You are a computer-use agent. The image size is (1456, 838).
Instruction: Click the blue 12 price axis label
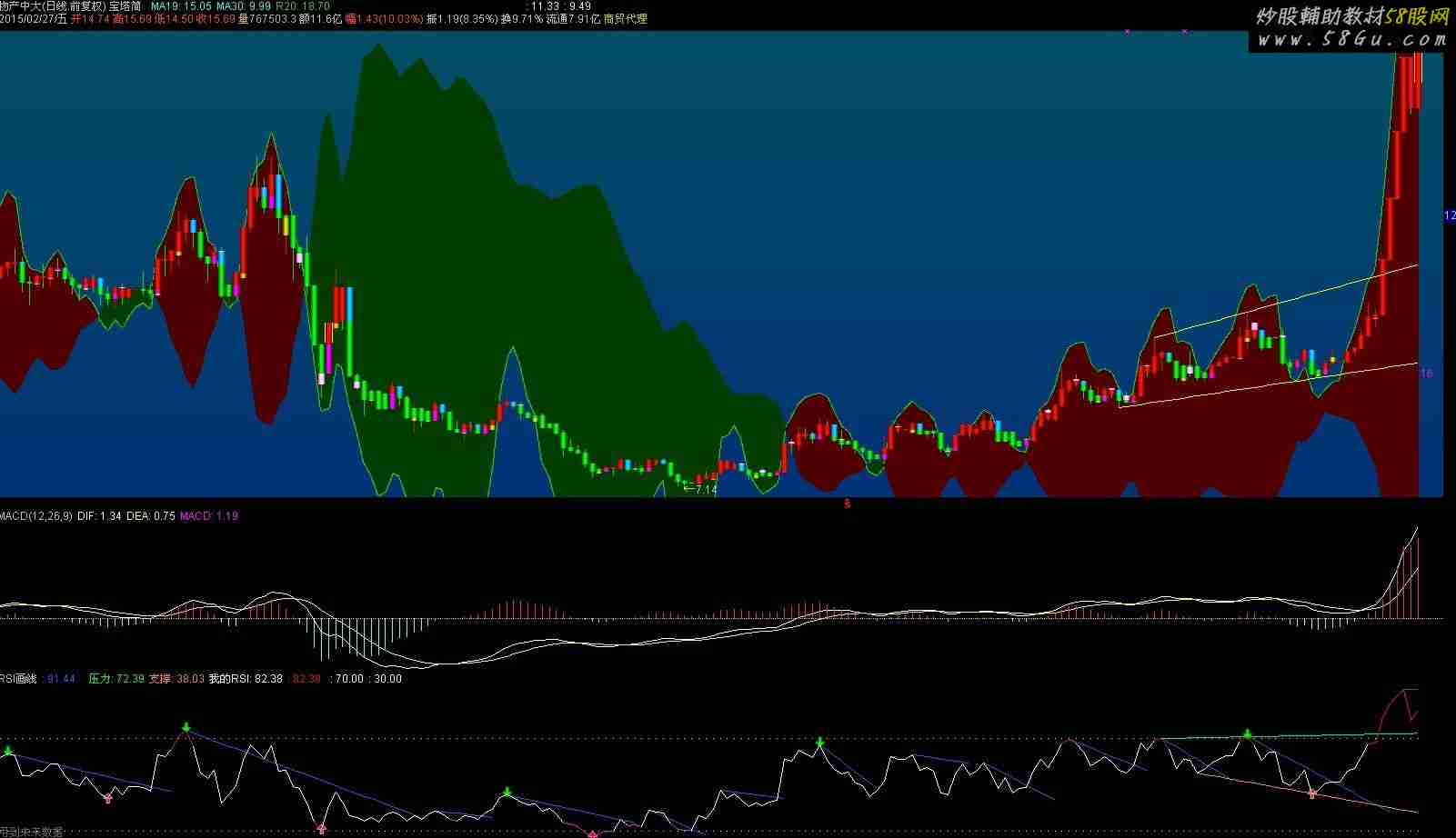pos(1450,215)
